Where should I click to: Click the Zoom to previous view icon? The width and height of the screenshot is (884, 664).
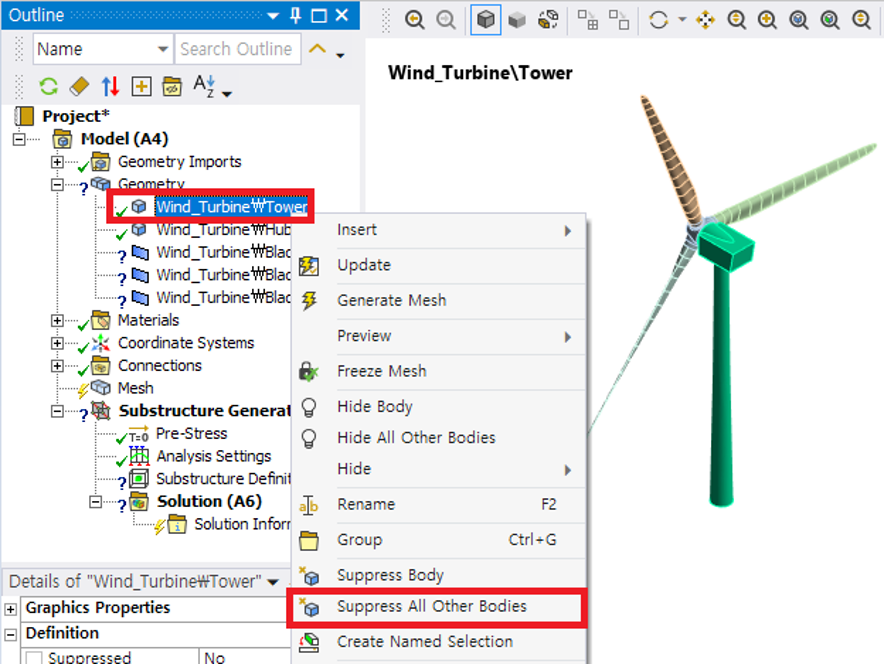pos(414,20)
